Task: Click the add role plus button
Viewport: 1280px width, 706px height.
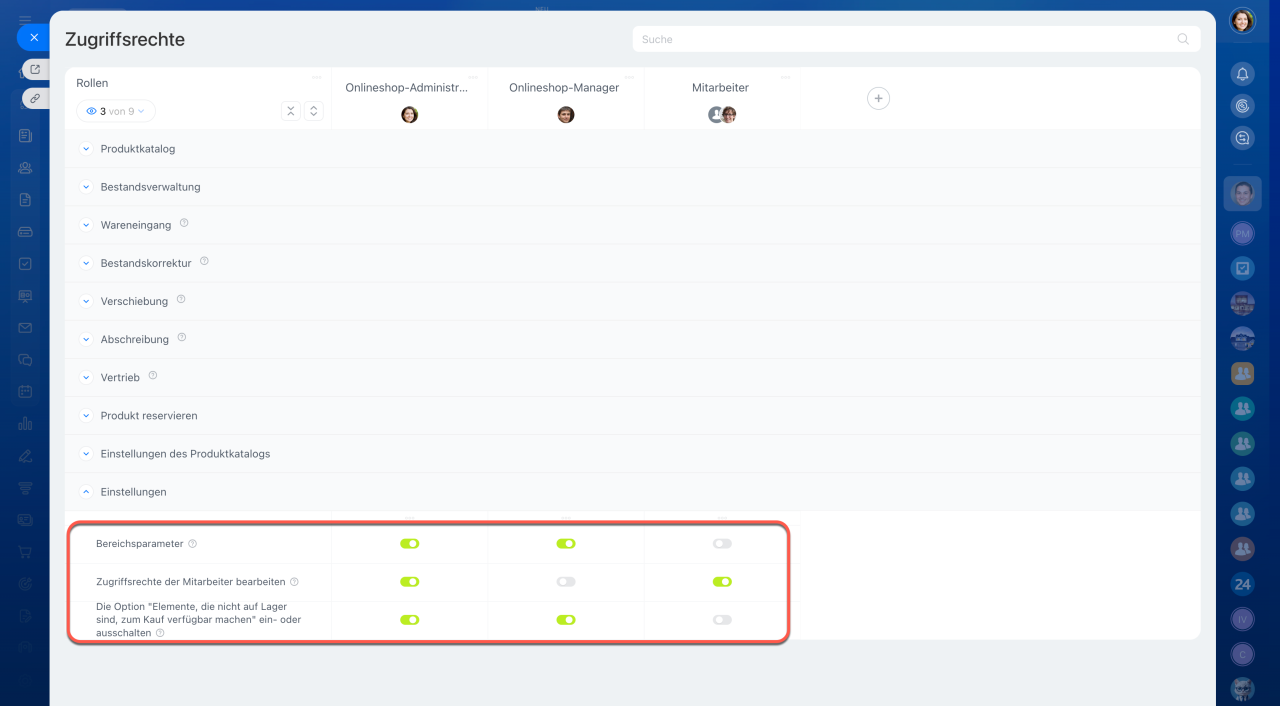Action: (x=878, y=98)
